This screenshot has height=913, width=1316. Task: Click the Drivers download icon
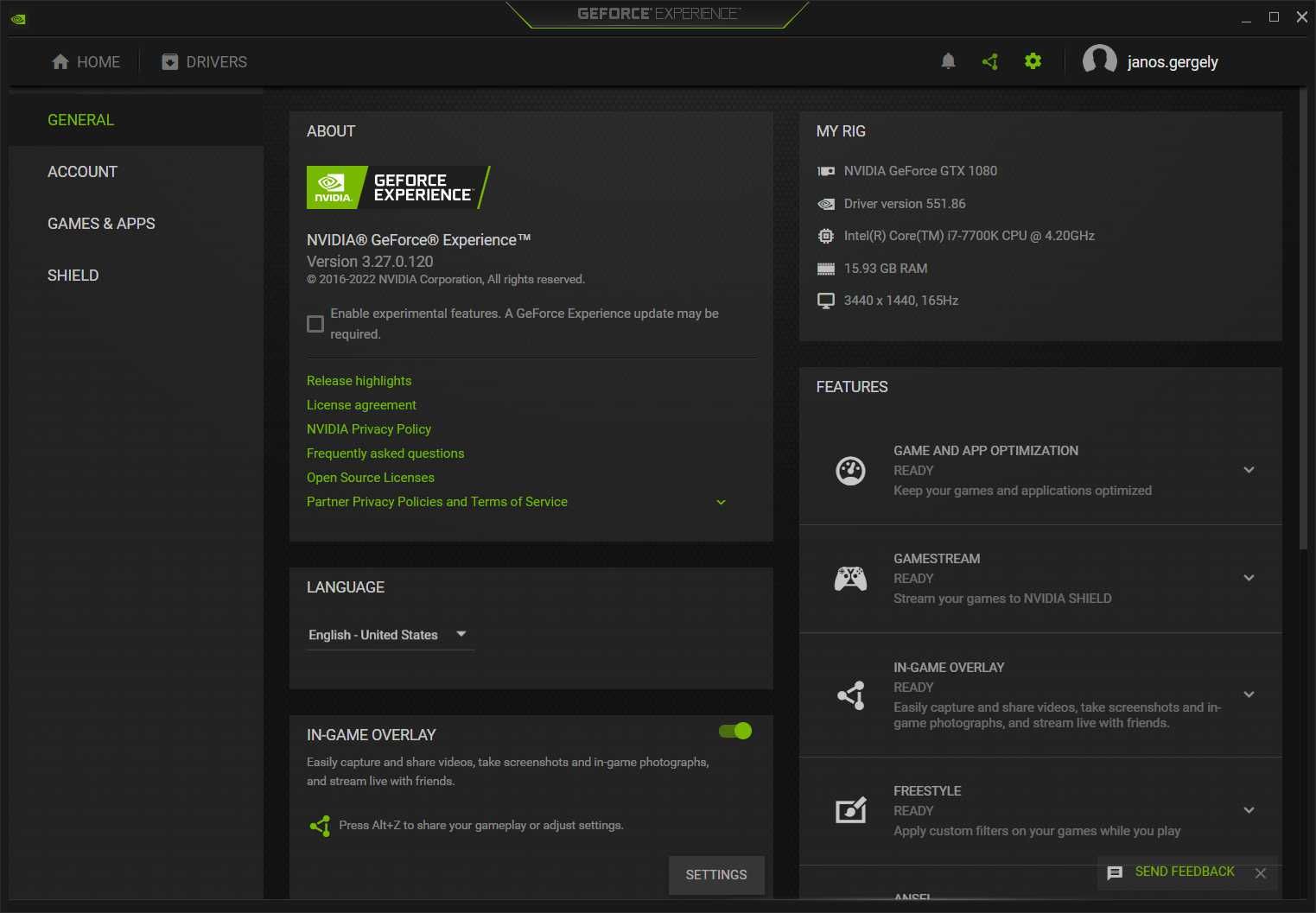(x=169, y=62)
